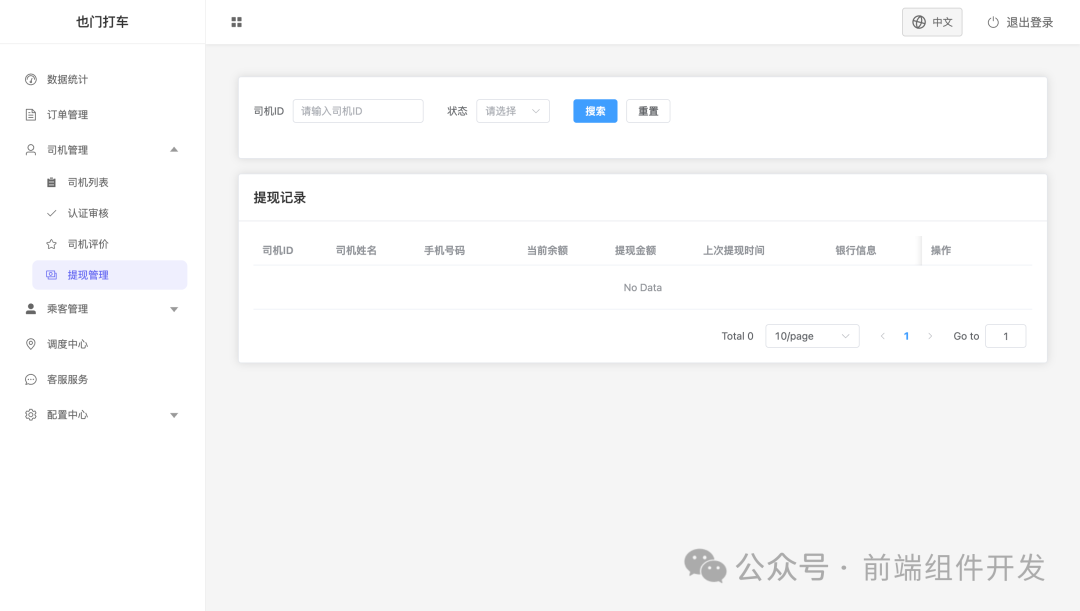Select 提现管理 submenu item
Image resolution: width=1080 pixels, height=611 pixels.
(x=110, y=275)
